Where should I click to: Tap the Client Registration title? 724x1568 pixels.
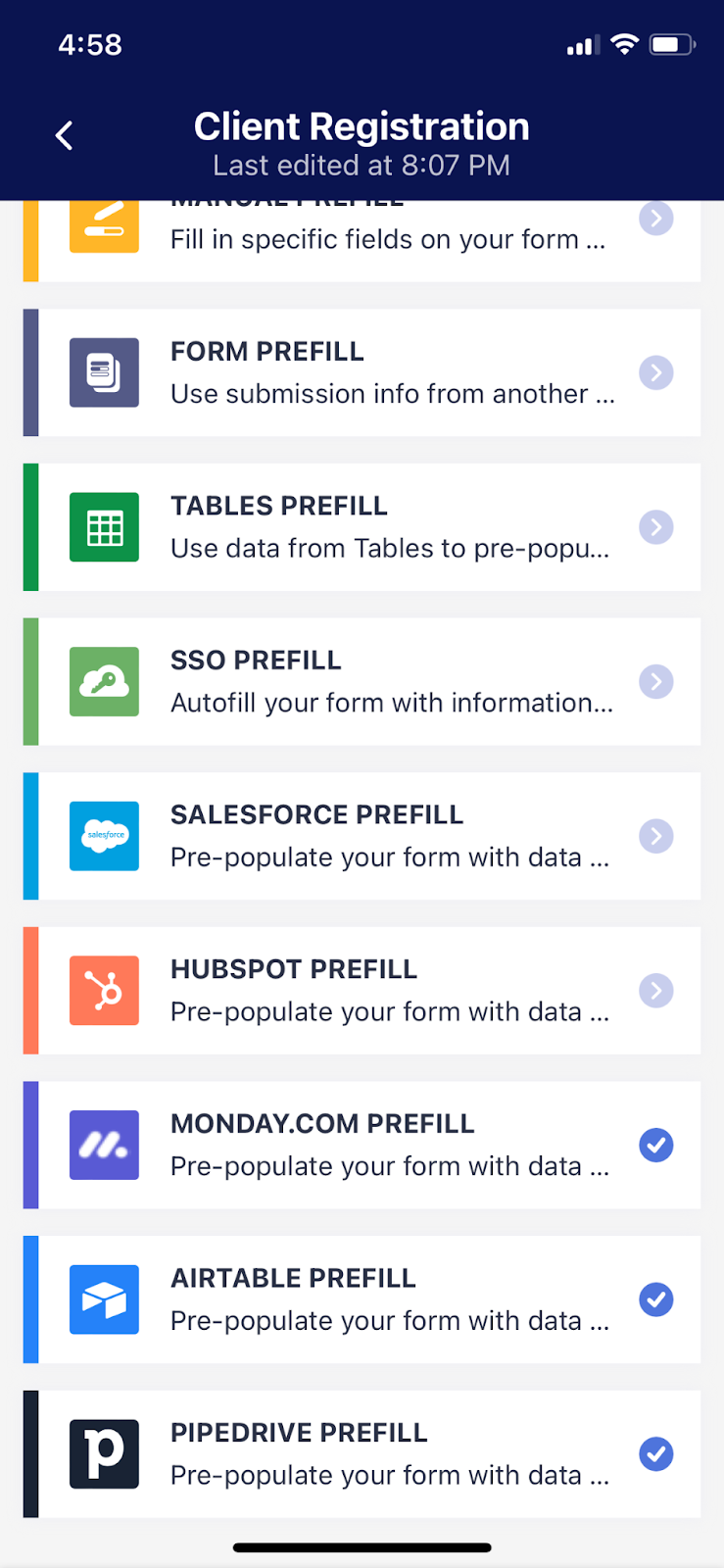[362, 127]
